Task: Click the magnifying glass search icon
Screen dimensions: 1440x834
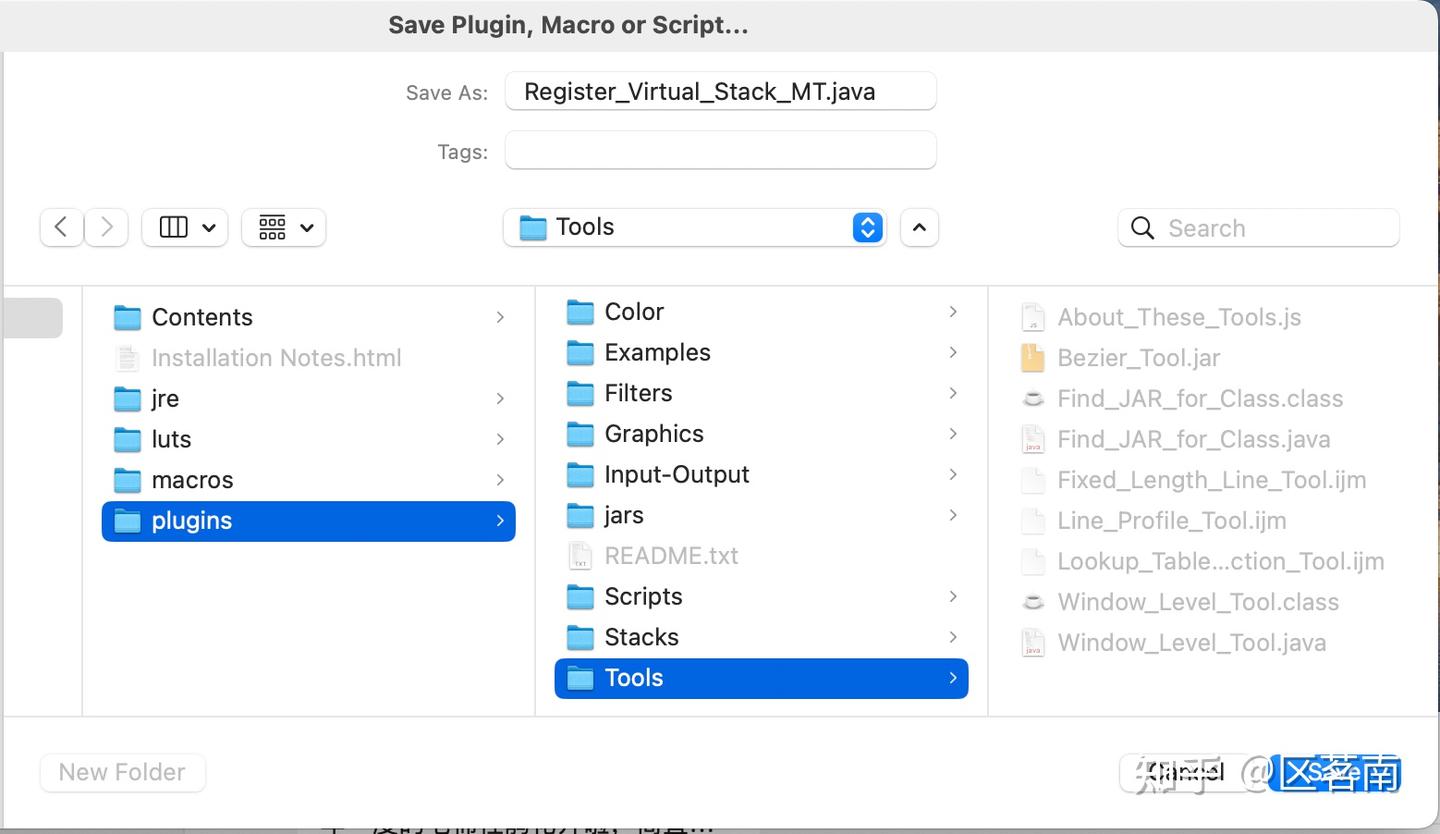Action: tap(1142, 228)
